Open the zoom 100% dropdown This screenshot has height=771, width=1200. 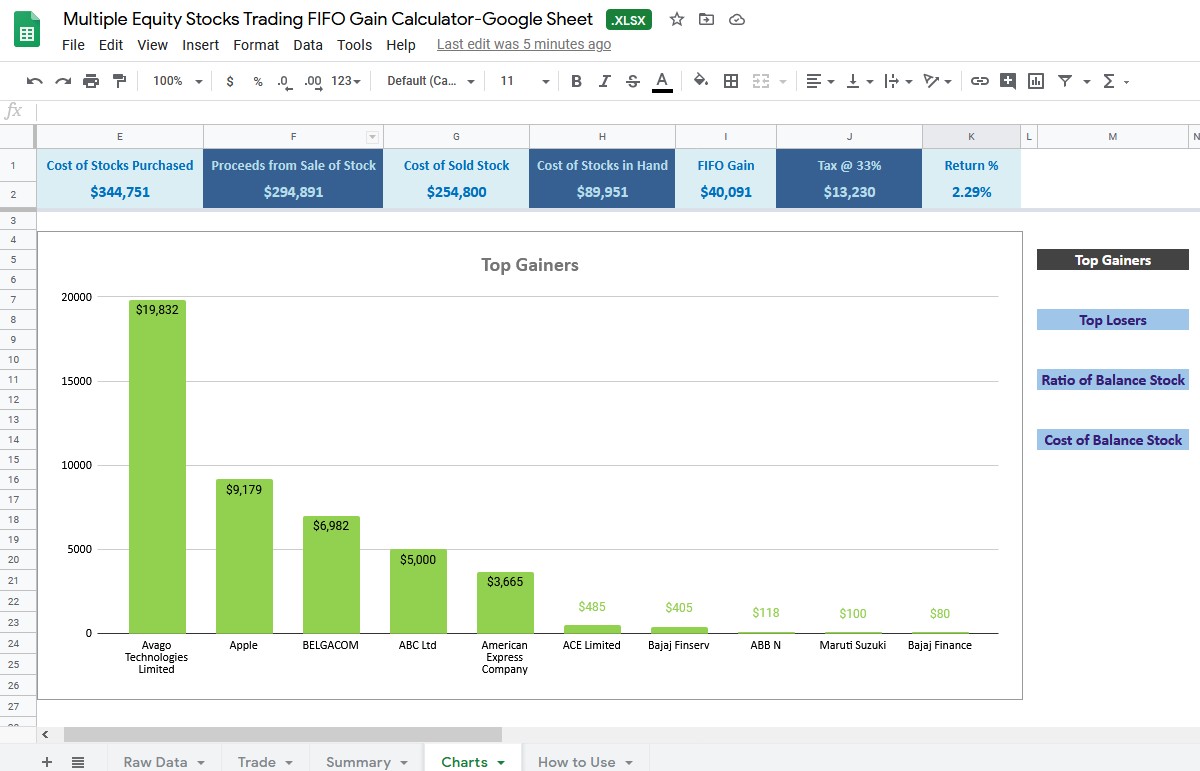point(177,81)
